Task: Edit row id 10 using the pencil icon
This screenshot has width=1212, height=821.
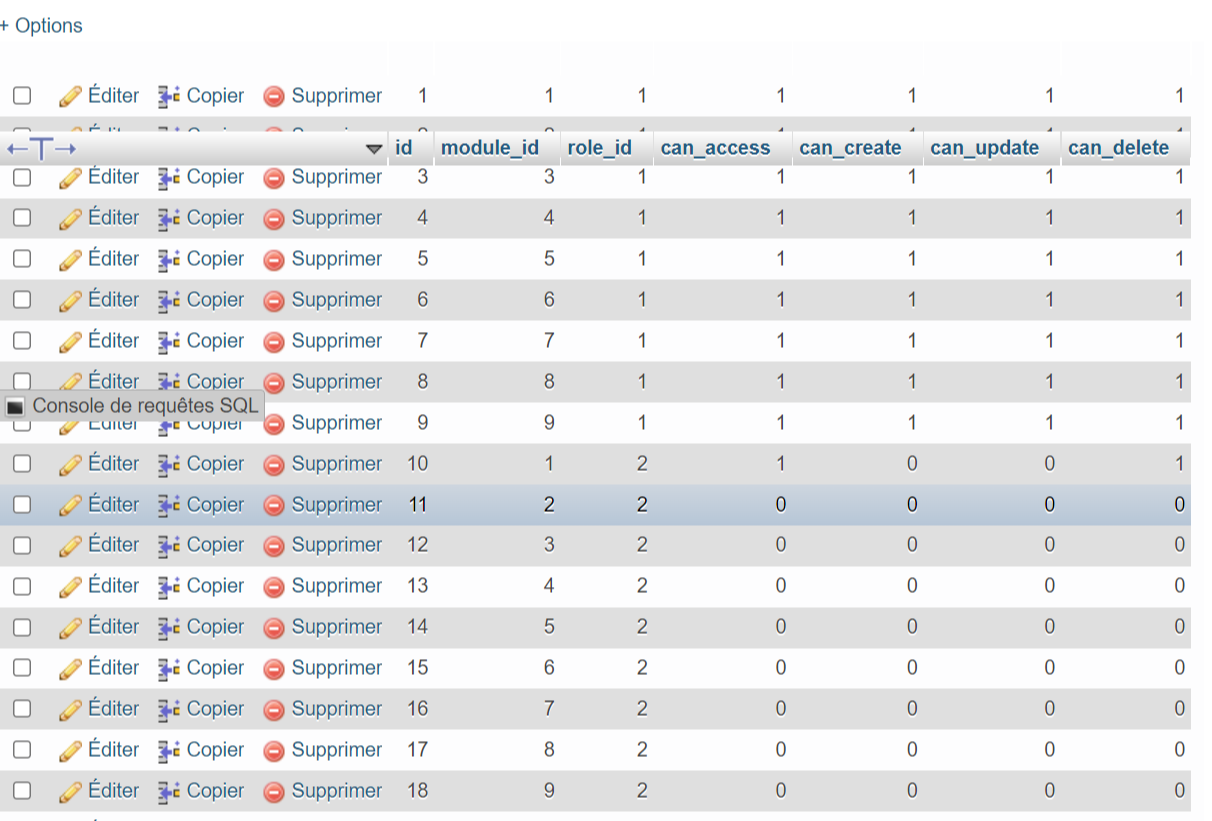Action: [x=70, y=465]
